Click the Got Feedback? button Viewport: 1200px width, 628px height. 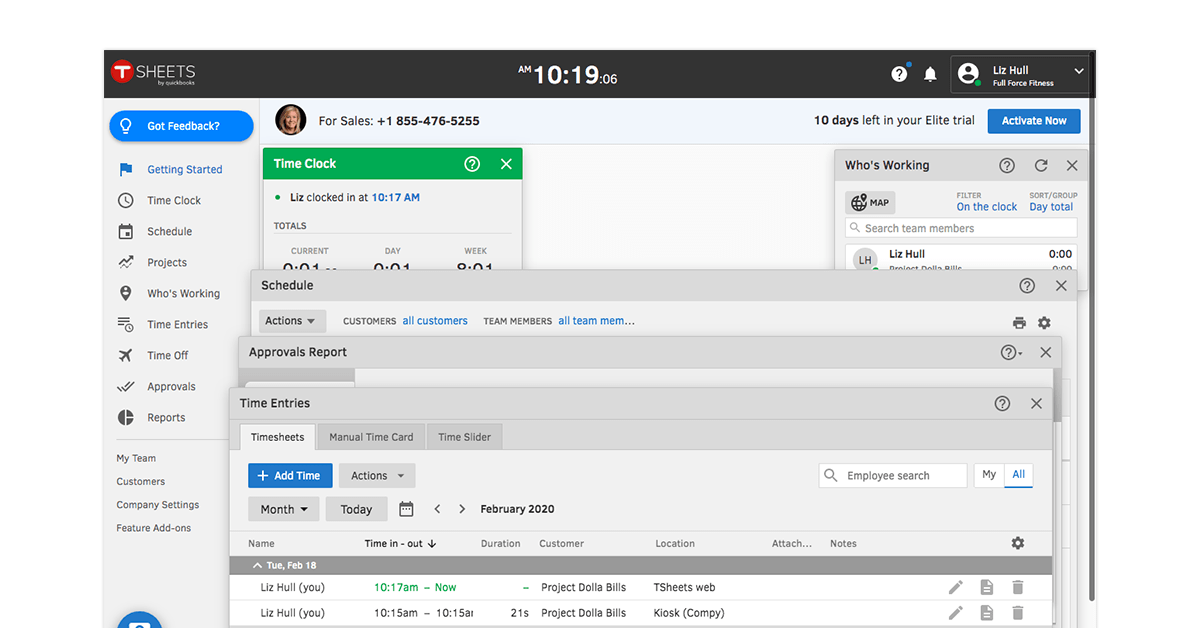point(182,126)
